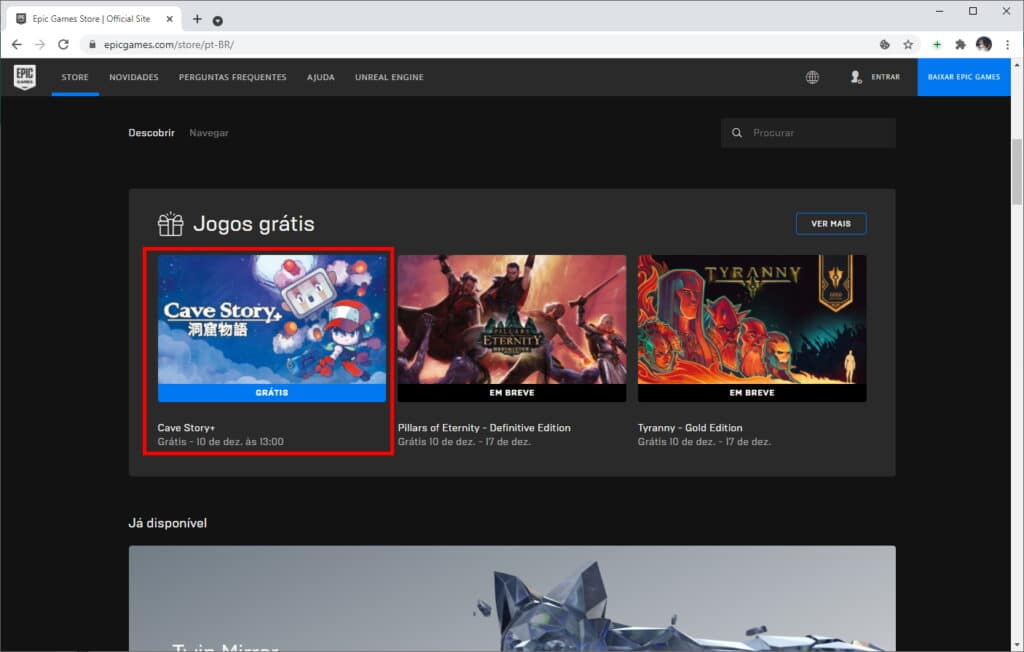Click the cookie icon in the address bar
Viewport: 1024px width, 652px height.
885,44
